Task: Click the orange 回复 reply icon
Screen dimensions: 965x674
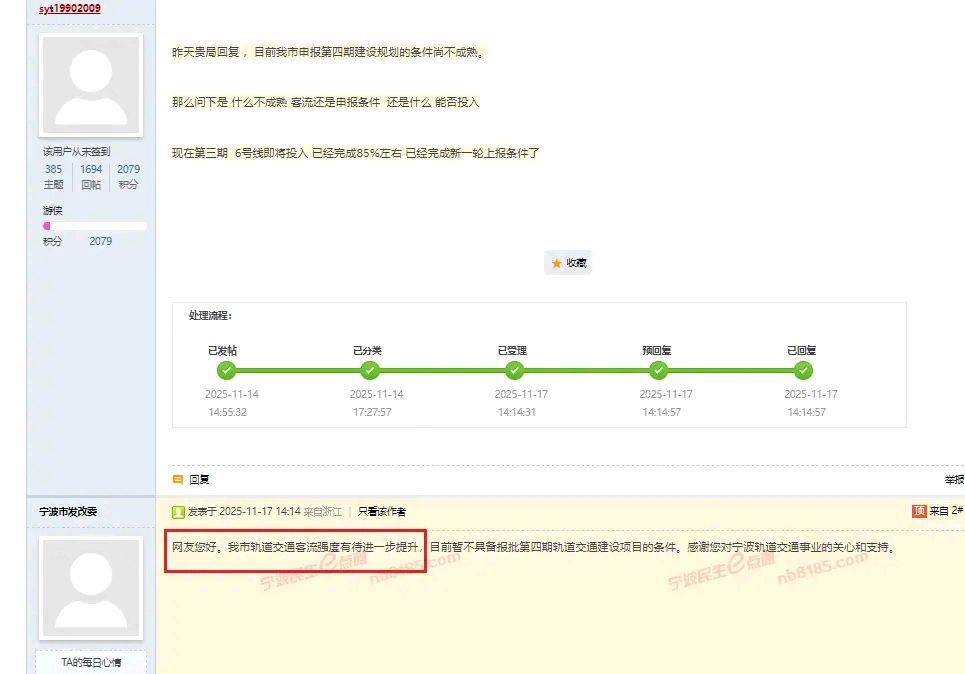Action: point(178,480)
